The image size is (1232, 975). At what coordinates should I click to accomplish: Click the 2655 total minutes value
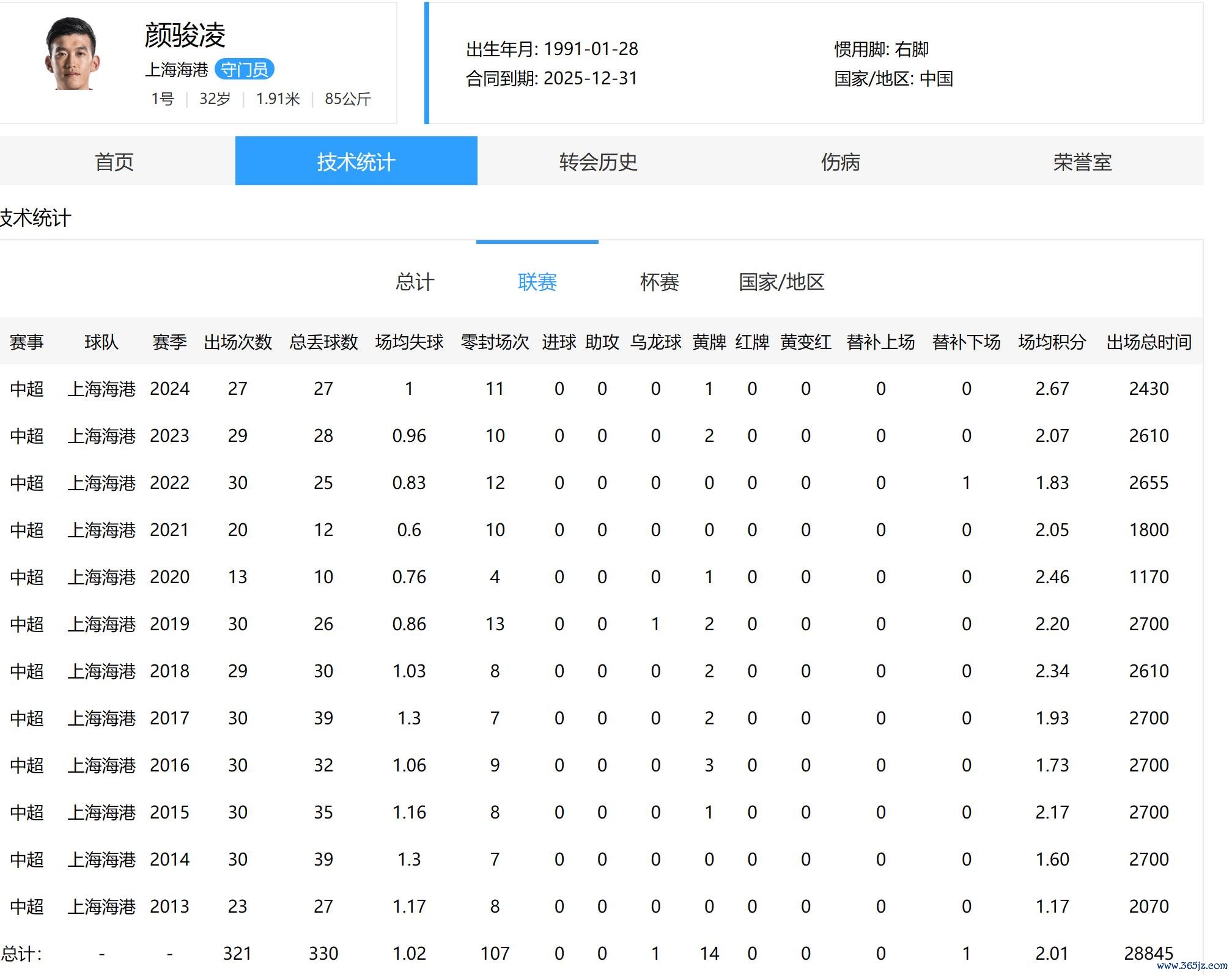click(x=1149, y=483)
